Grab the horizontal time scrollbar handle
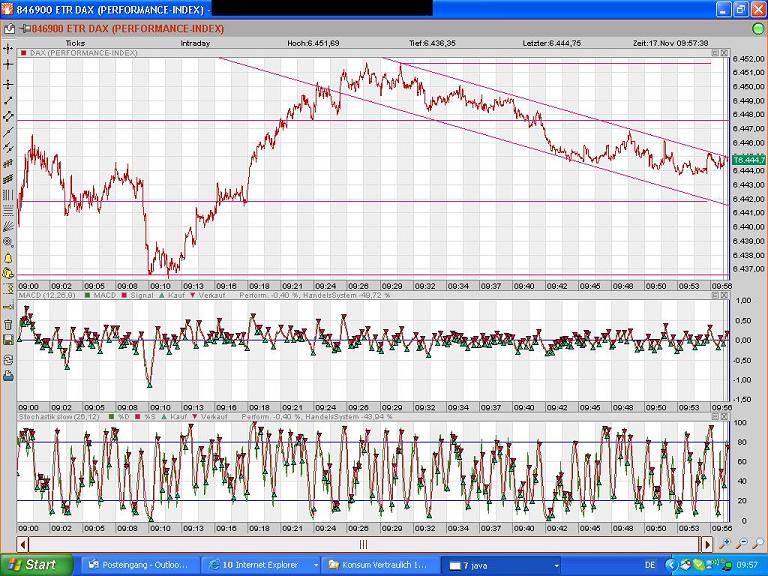This screenshot has width=768, height=576. click(x=364, y=544)
